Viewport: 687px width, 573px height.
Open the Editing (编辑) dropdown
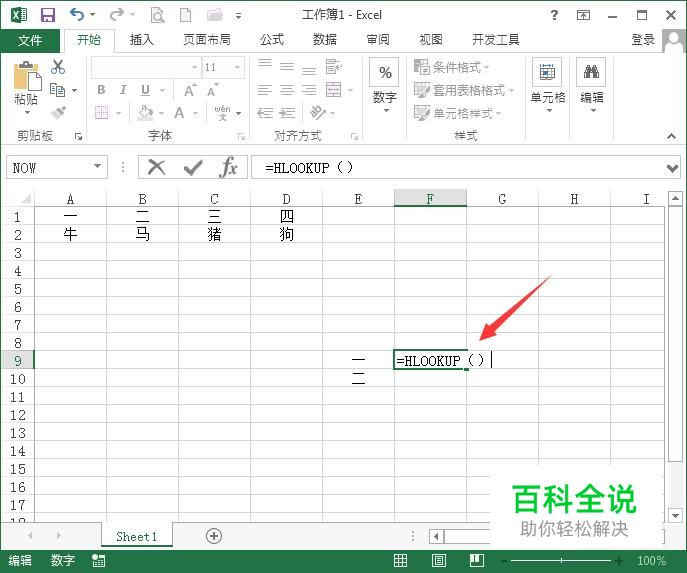point(591,86)
